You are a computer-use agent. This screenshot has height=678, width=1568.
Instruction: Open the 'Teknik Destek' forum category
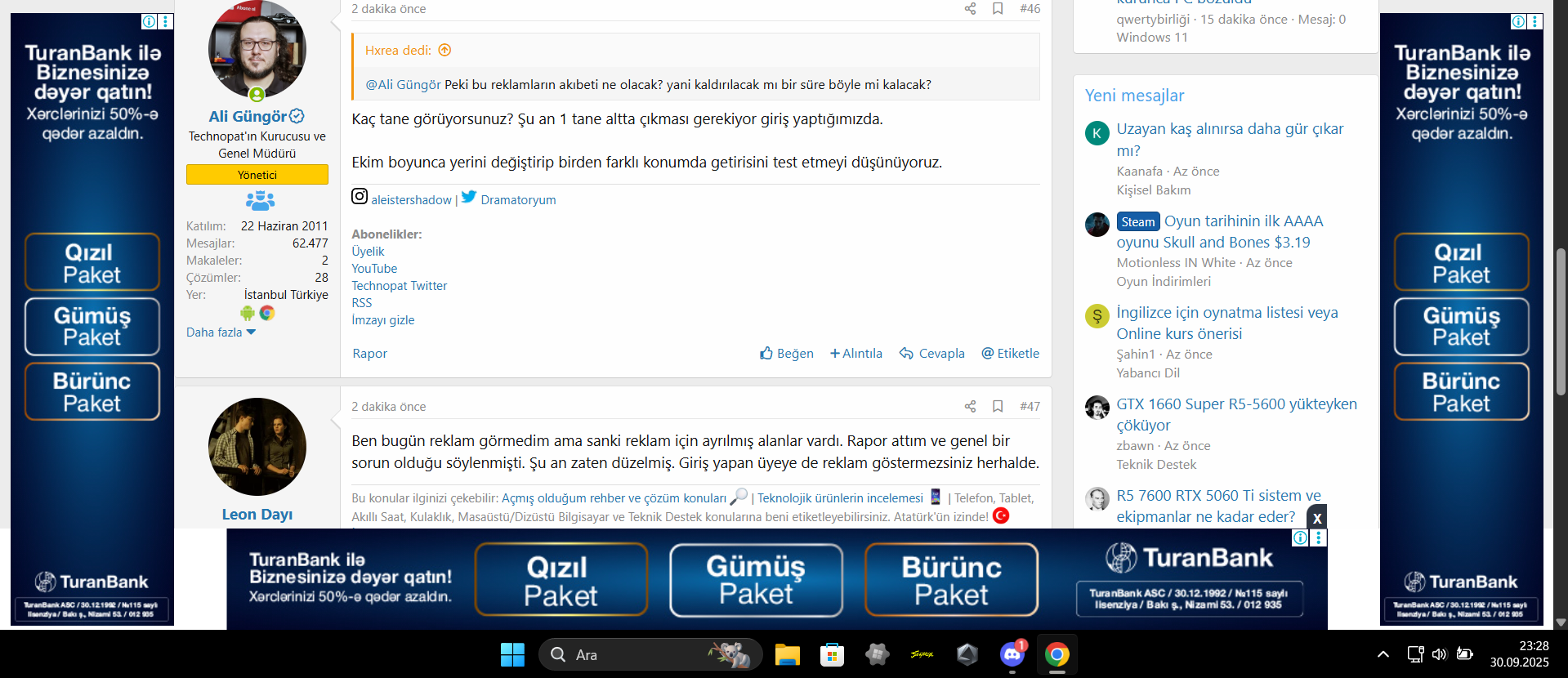click(1156, 465)
